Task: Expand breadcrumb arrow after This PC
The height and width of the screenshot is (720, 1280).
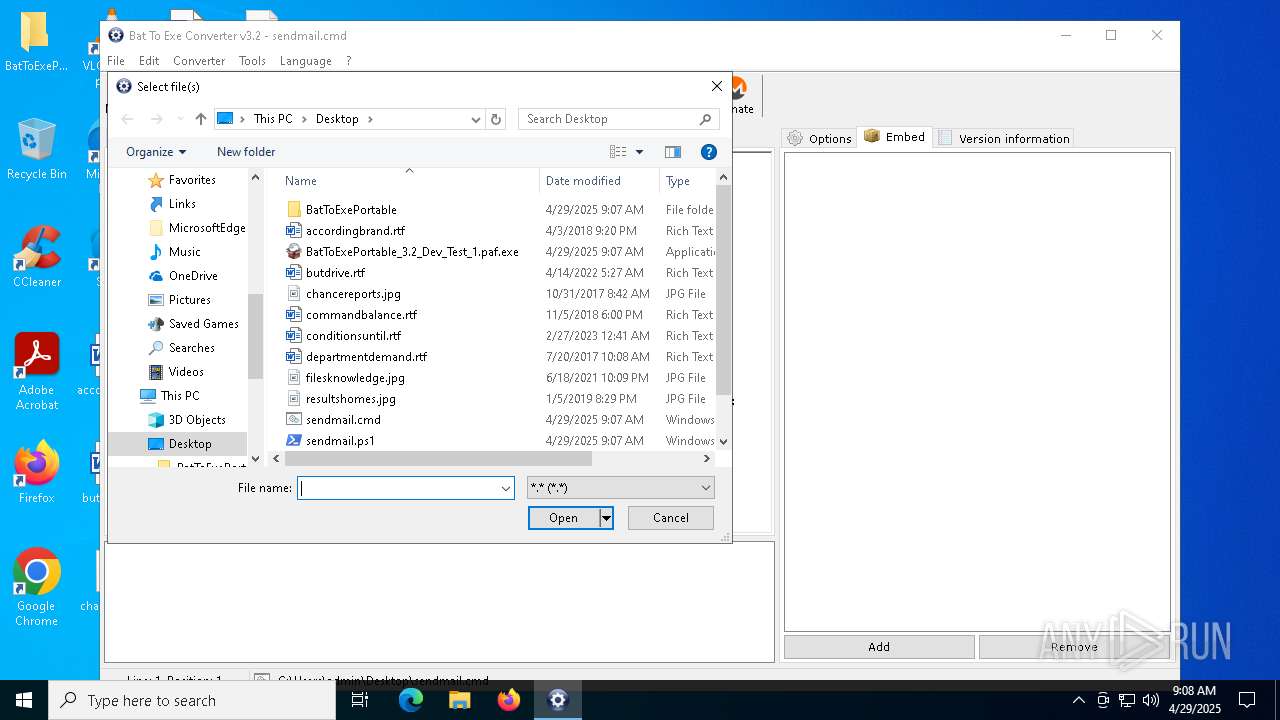Action: pos(304,119)
